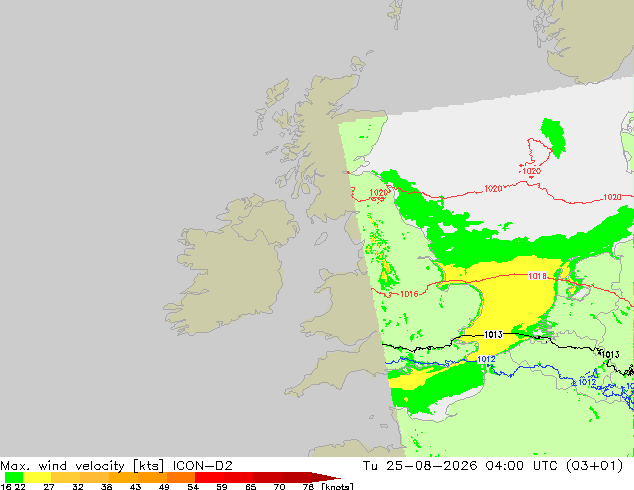Click the legend value '54'
Viewport: 634px width, 490px height.
click(x=193, y=487)
